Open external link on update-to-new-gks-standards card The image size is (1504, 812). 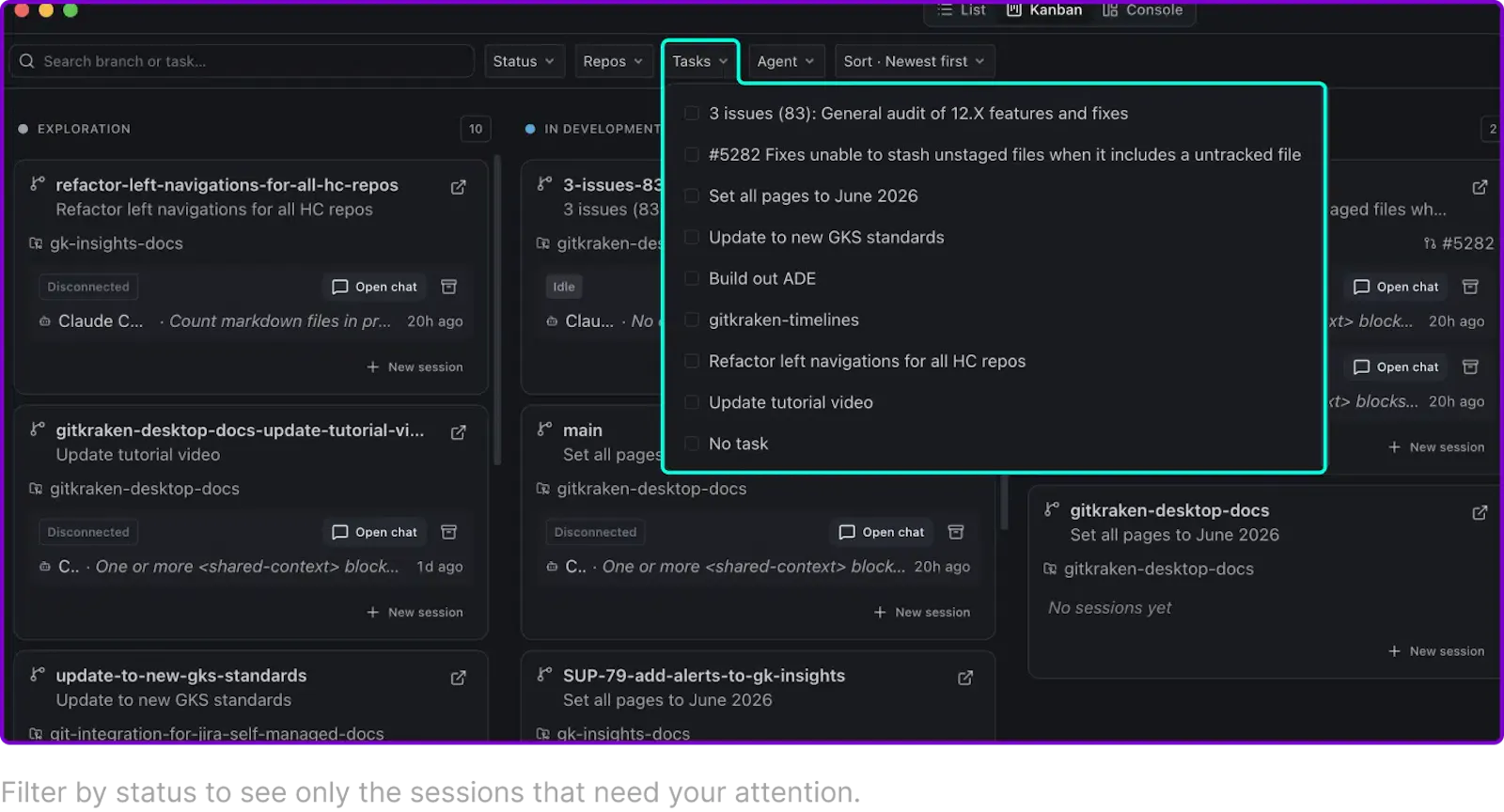(x=458, y=678)
